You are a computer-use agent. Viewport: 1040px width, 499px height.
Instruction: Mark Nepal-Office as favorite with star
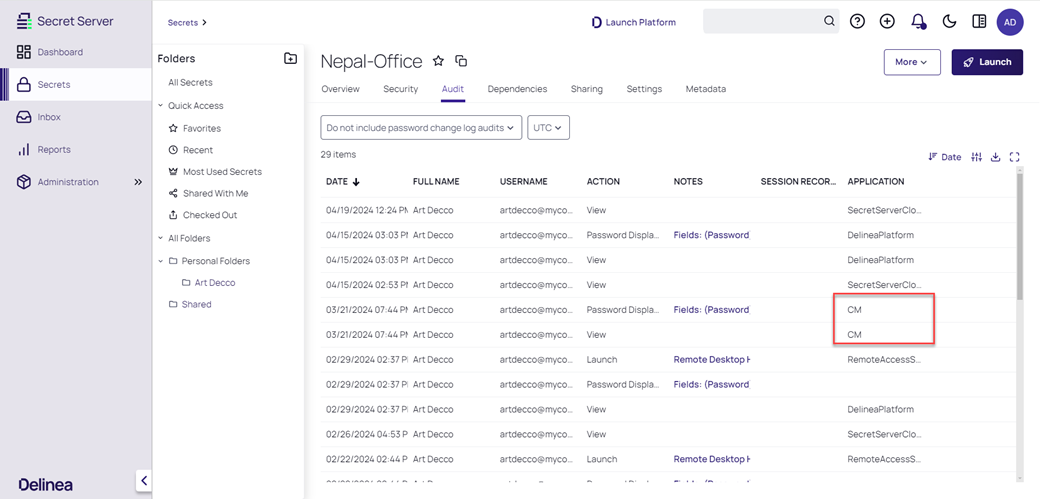click(x=438, y=61)
